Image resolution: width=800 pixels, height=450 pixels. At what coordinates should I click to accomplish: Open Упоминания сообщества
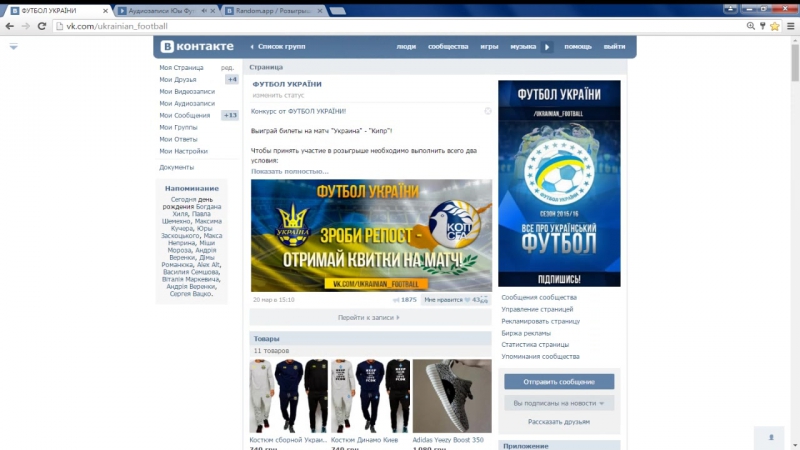[540, 357]
